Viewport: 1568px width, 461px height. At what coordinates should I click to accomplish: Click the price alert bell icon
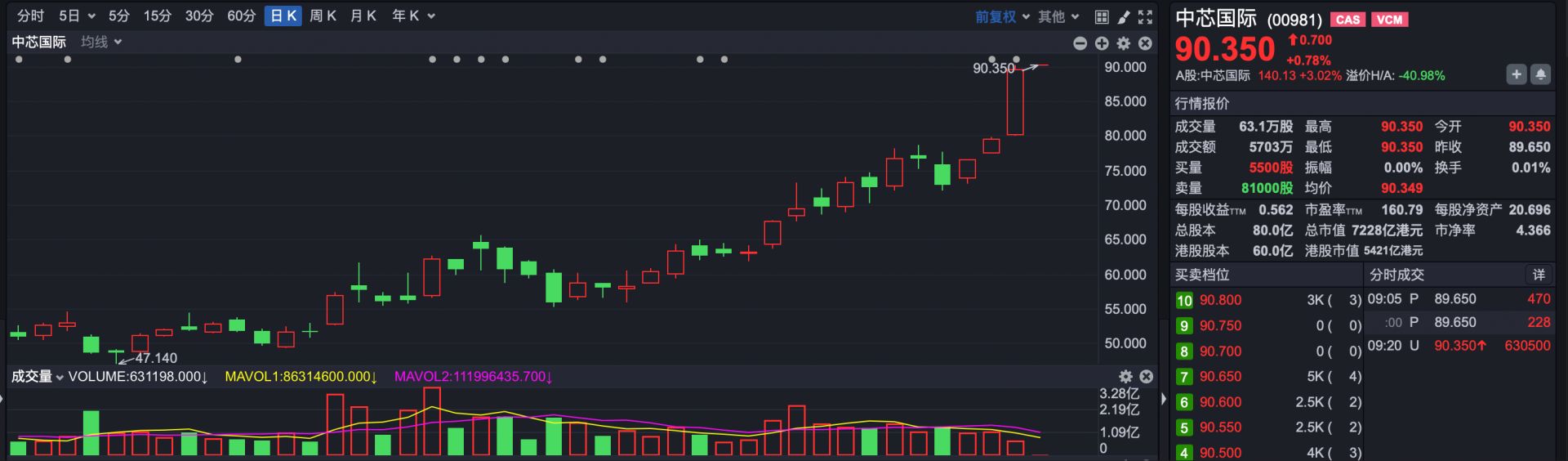coord(1540,74)
